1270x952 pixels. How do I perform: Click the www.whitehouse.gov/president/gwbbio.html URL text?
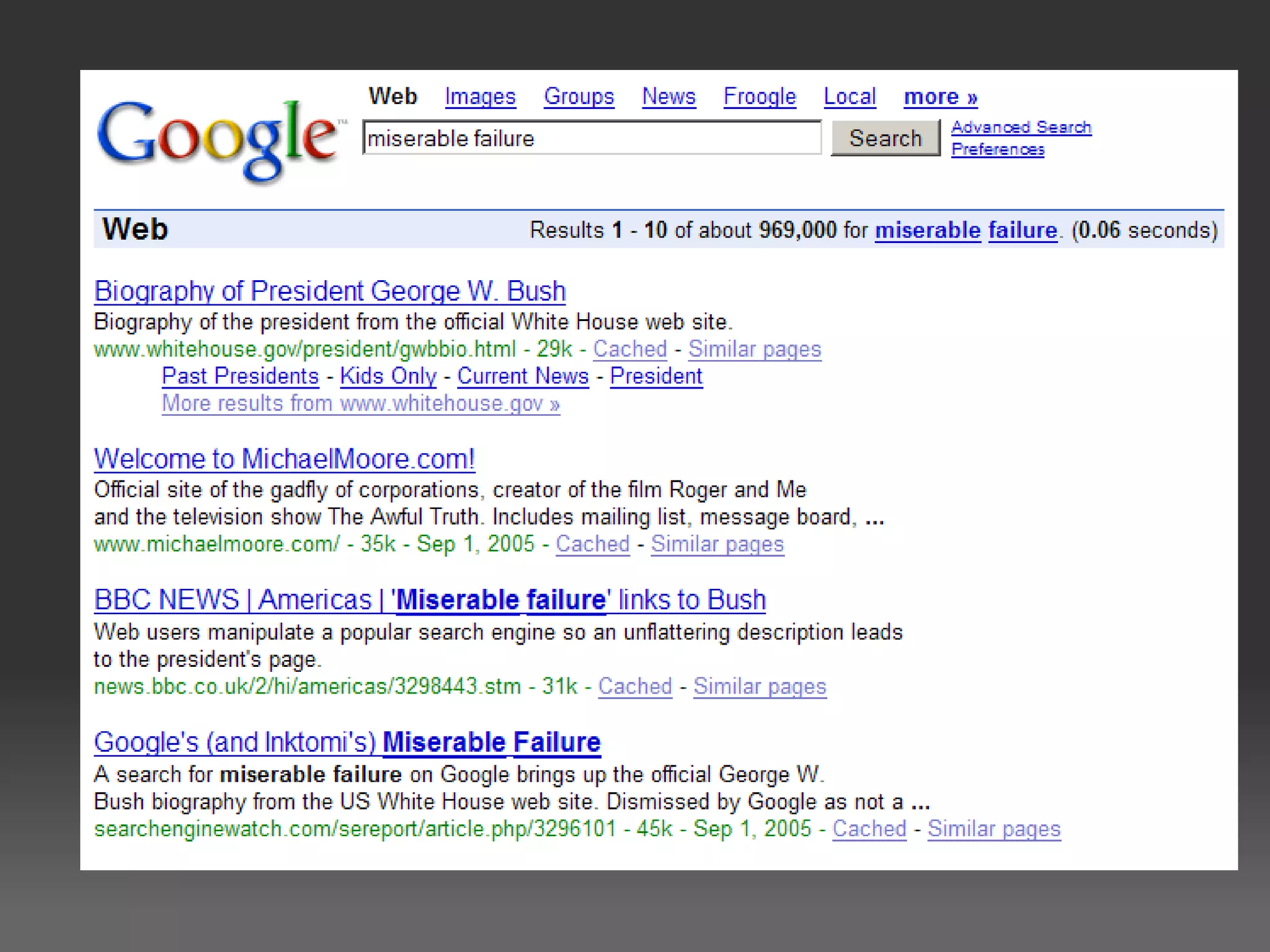[x=304, y=349]
